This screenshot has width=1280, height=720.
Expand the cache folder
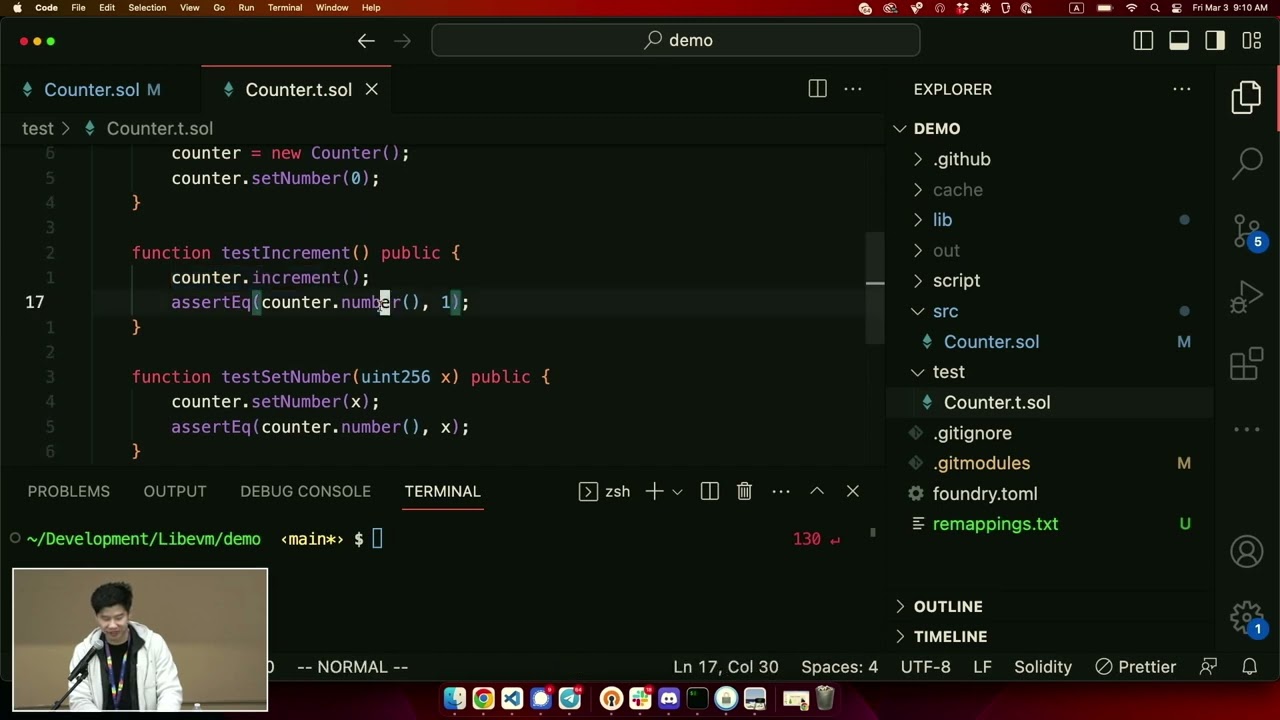pos(918,190)
